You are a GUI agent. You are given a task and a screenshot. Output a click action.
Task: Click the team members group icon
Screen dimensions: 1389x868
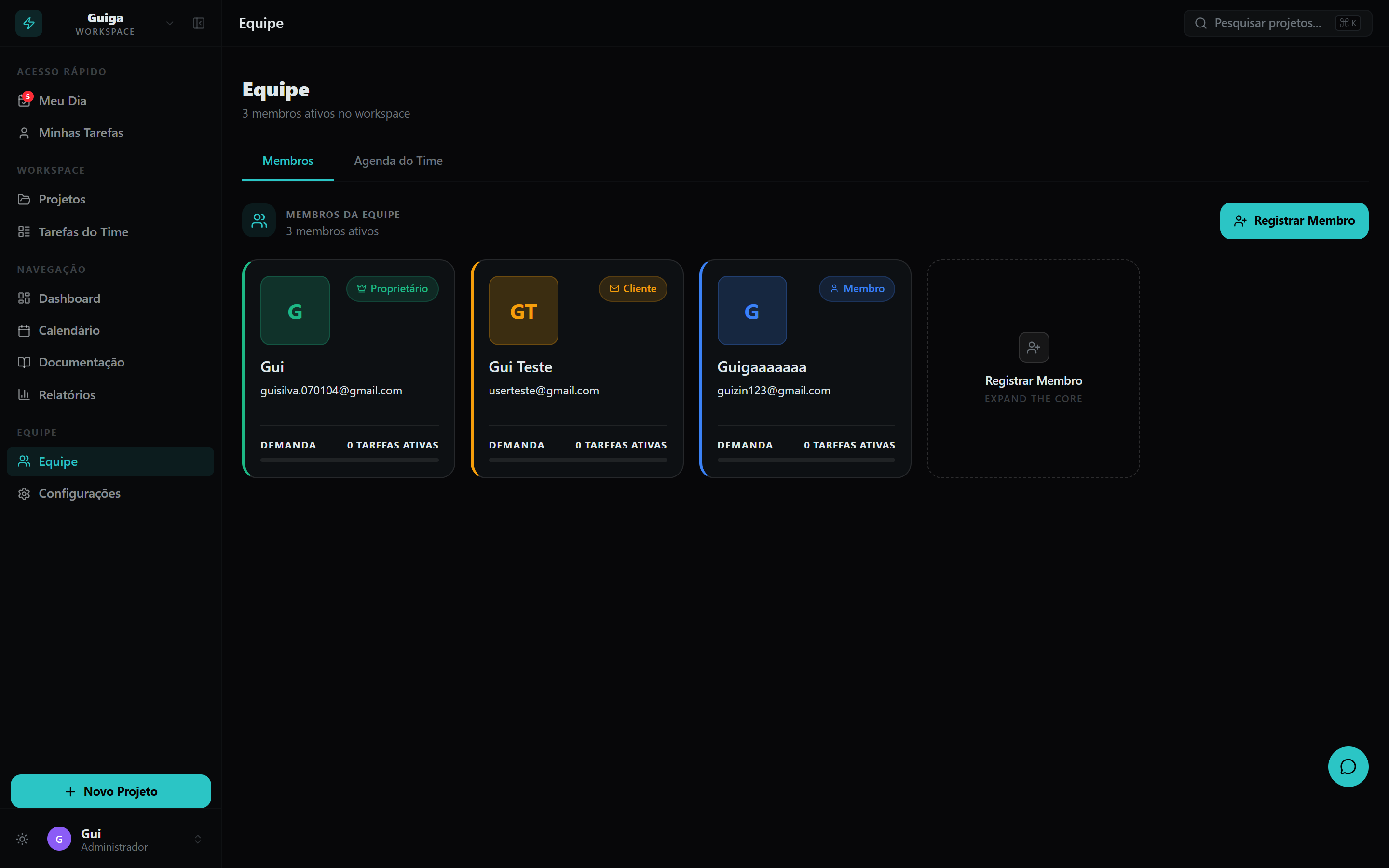[x=259, y=220]
